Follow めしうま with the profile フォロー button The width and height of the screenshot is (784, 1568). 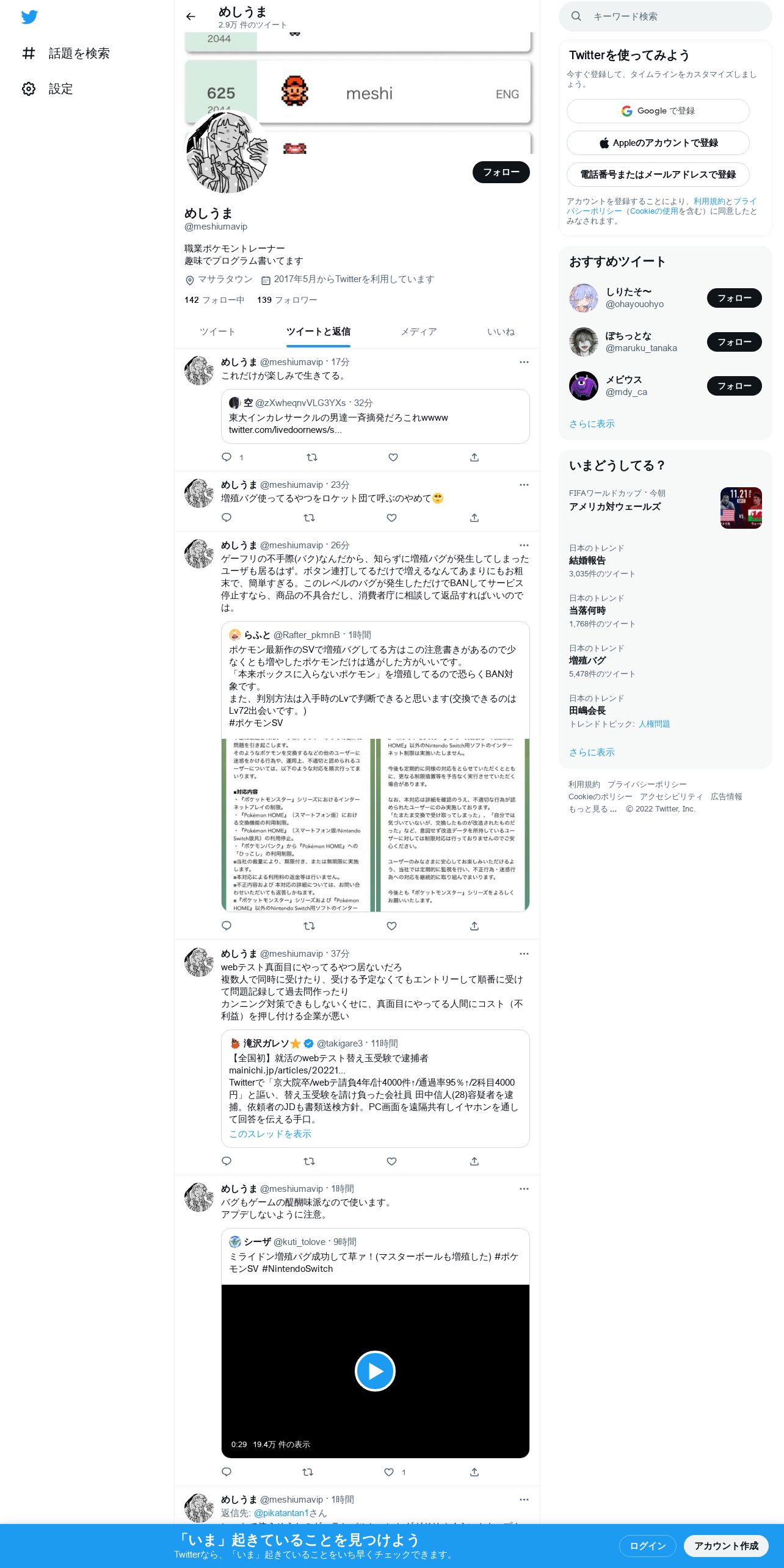501,172
